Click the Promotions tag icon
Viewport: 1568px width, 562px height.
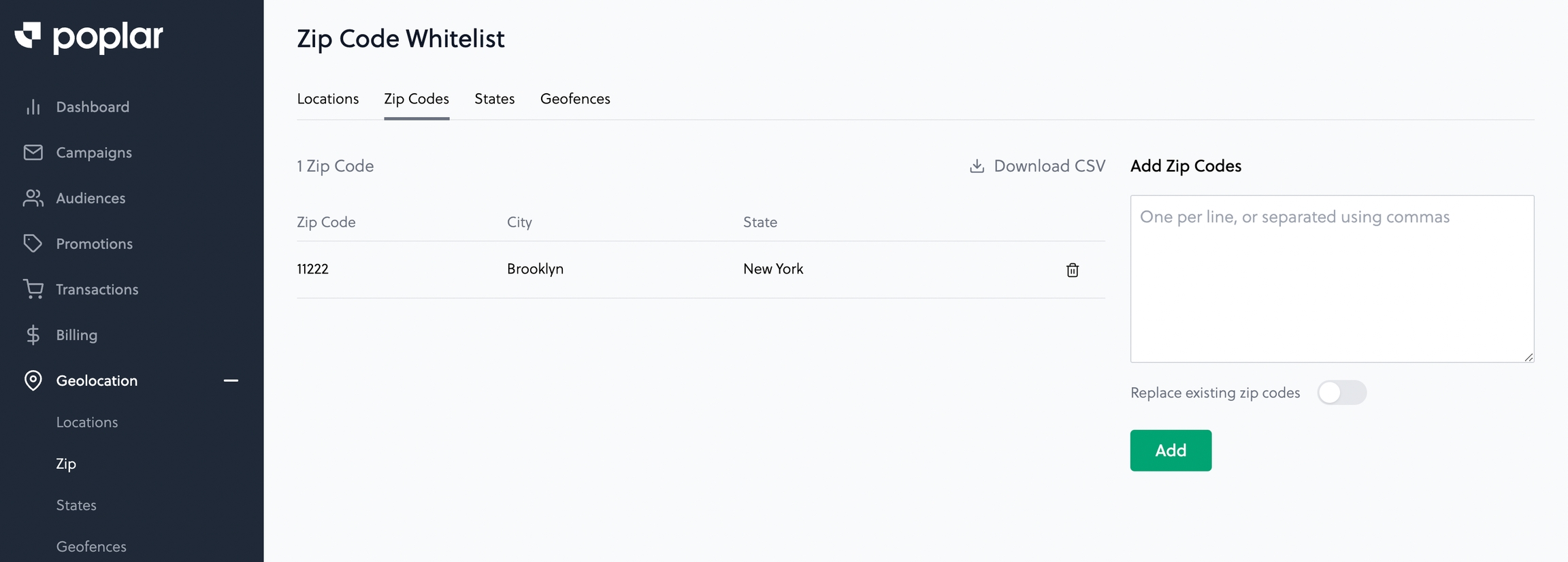(x=33, y=244)
